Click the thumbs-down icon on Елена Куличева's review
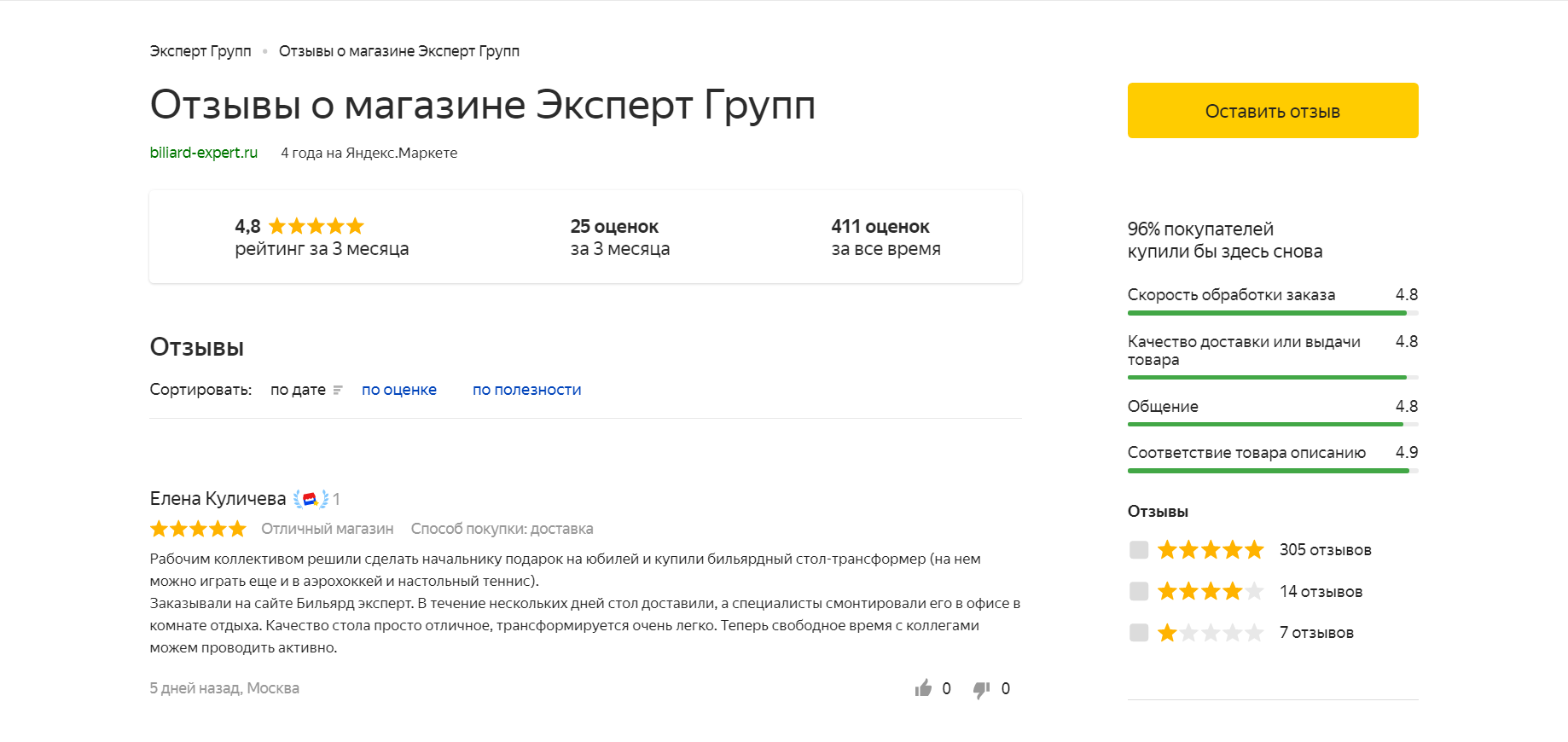Viewport: 1568px width, 742px height. click(x=982, y=689)
